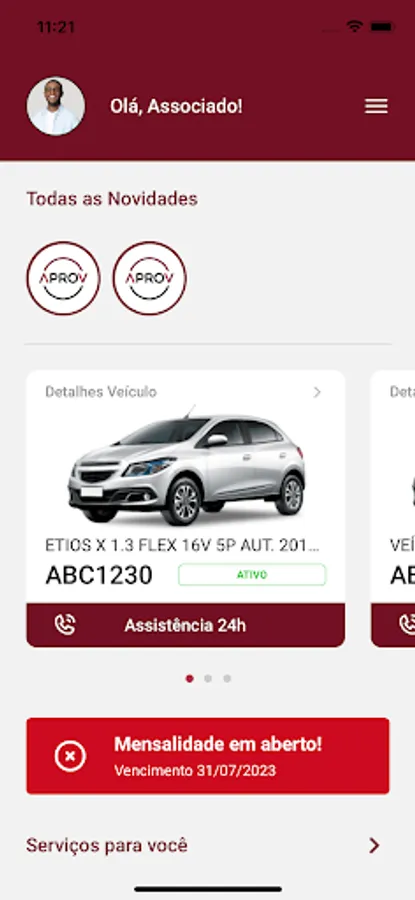Select the third carousel page dot
Screen dimensions: 415x900
click(x=227, y=678)
